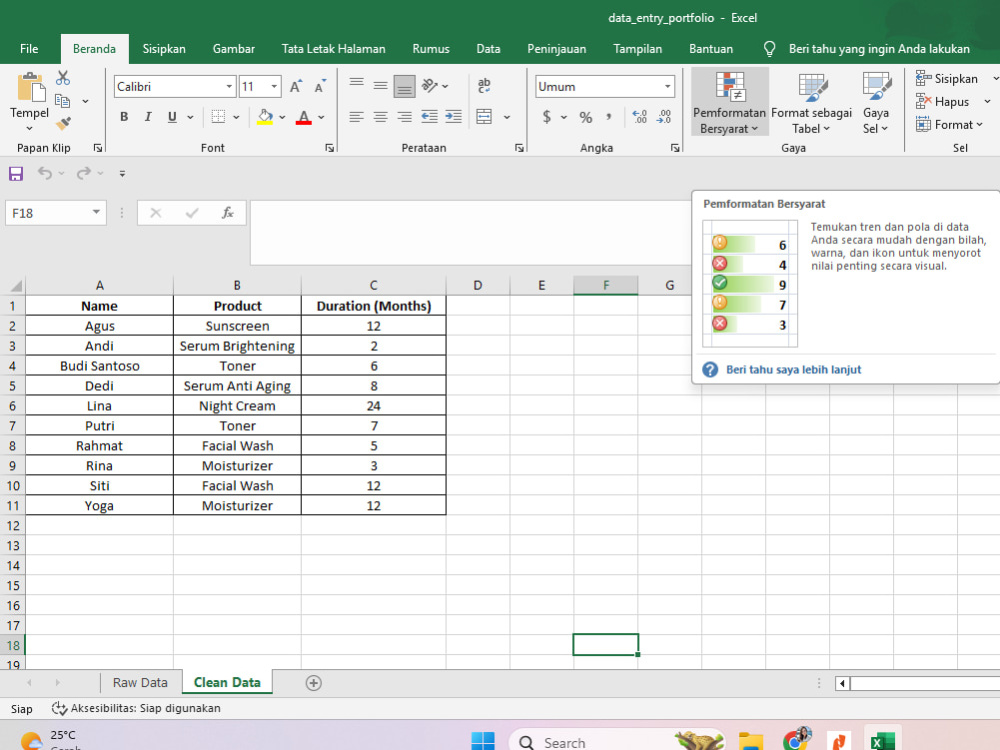This screenshot has width=1000, height=750.
Task: Click the Undo arrow
Action: pos(45,173)
